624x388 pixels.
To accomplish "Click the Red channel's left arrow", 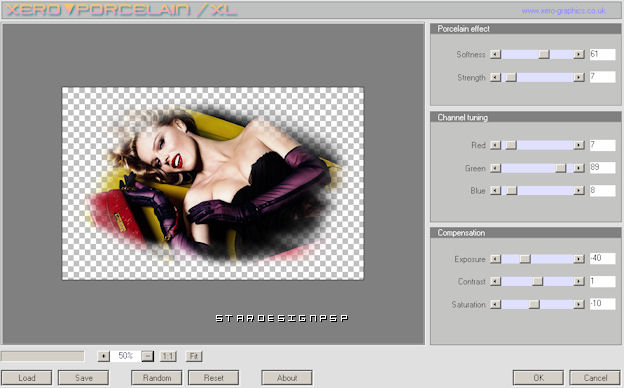I will (x=495, y=145).
